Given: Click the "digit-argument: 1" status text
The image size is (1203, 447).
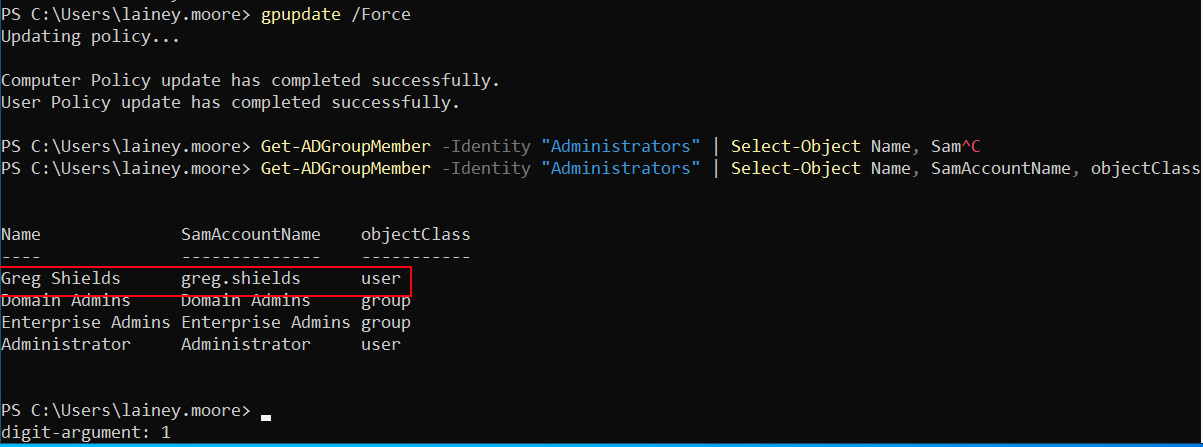Looking at the screenshot, I should click(85, 432).
